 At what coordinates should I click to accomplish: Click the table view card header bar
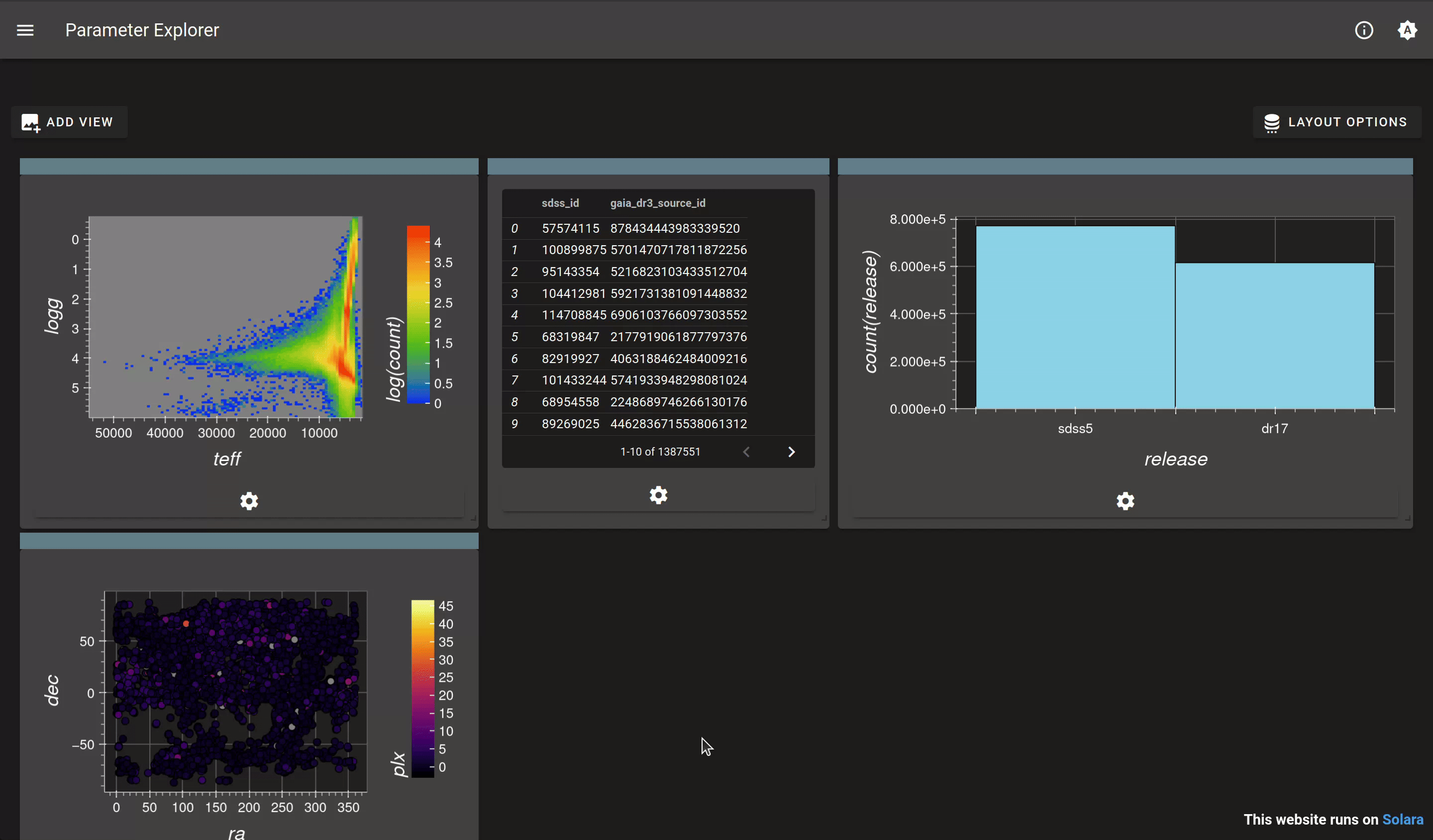tap(658, 167)
